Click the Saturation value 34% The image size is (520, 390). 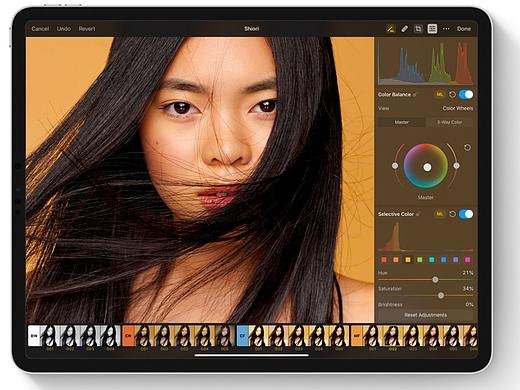pyautogui.click(x=468, y=288)
